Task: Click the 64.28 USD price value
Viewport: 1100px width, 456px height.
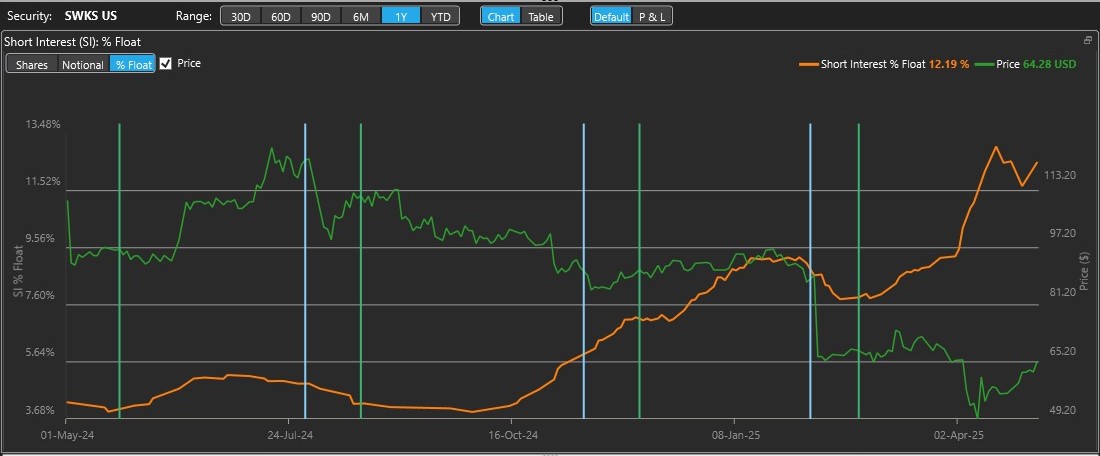Action: click(1049, 64)
